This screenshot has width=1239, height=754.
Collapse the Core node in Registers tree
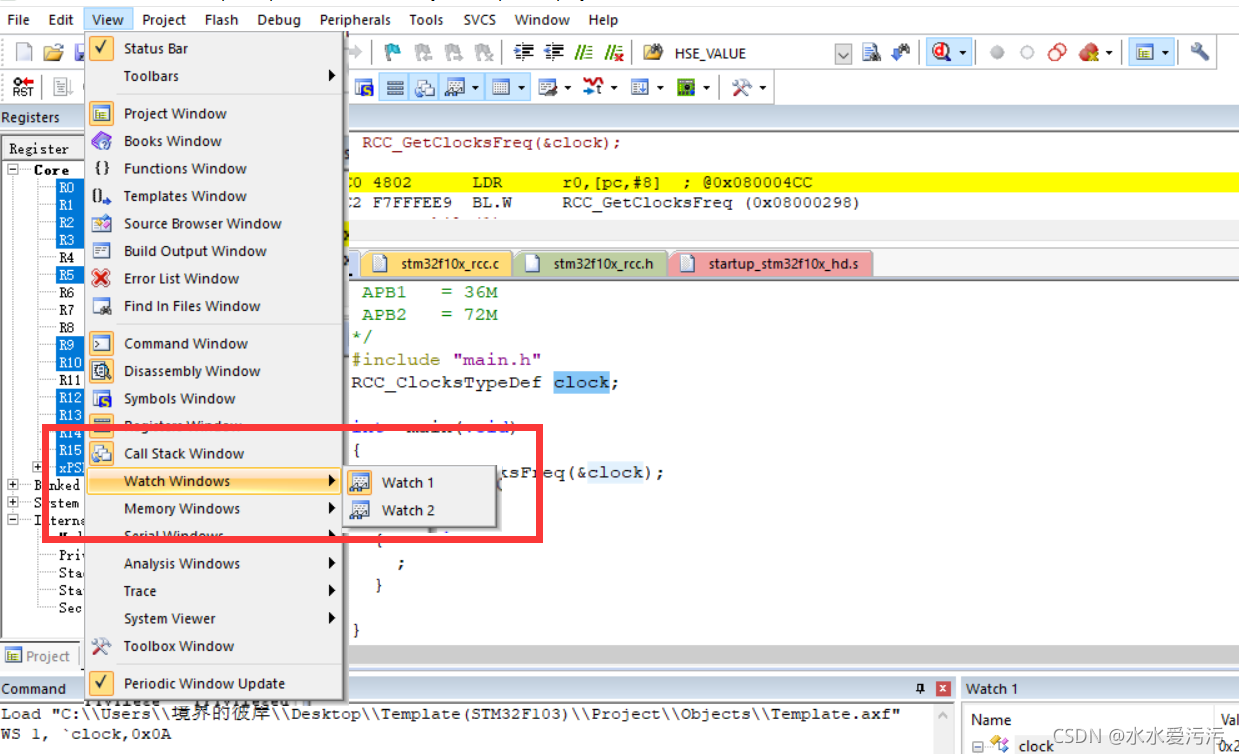pyautogui.click(x=14, y=170)
